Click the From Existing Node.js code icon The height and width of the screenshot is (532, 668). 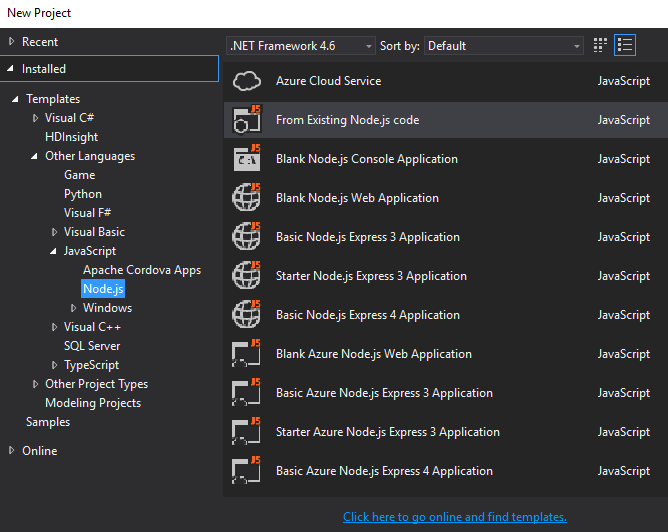(x=247, y=120)
